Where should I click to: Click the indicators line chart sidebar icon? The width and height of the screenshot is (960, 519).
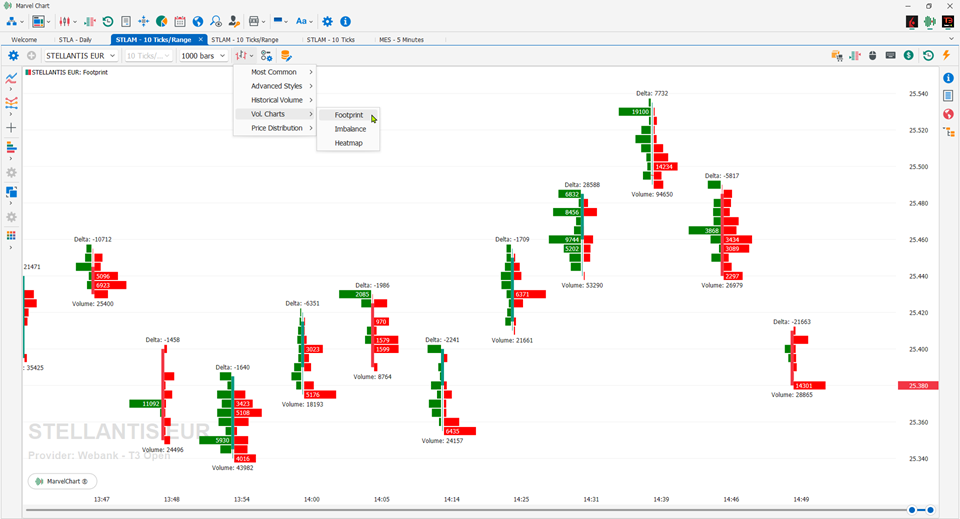[x=11, y=78]
